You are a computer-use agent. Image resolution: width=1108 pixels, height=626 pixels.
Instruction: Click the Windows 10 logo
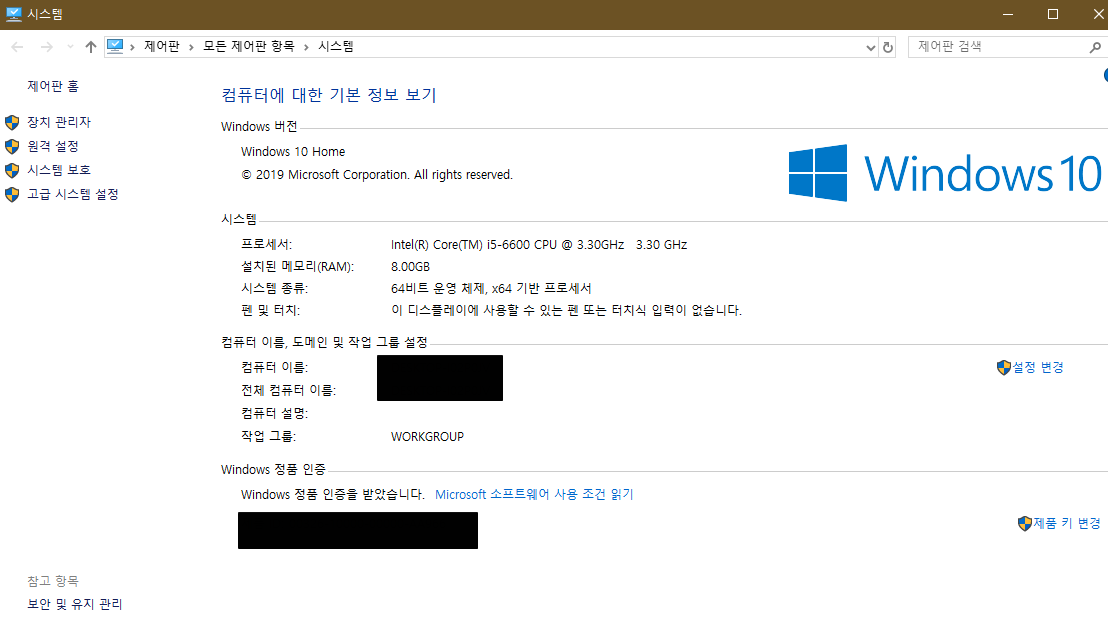945,173
